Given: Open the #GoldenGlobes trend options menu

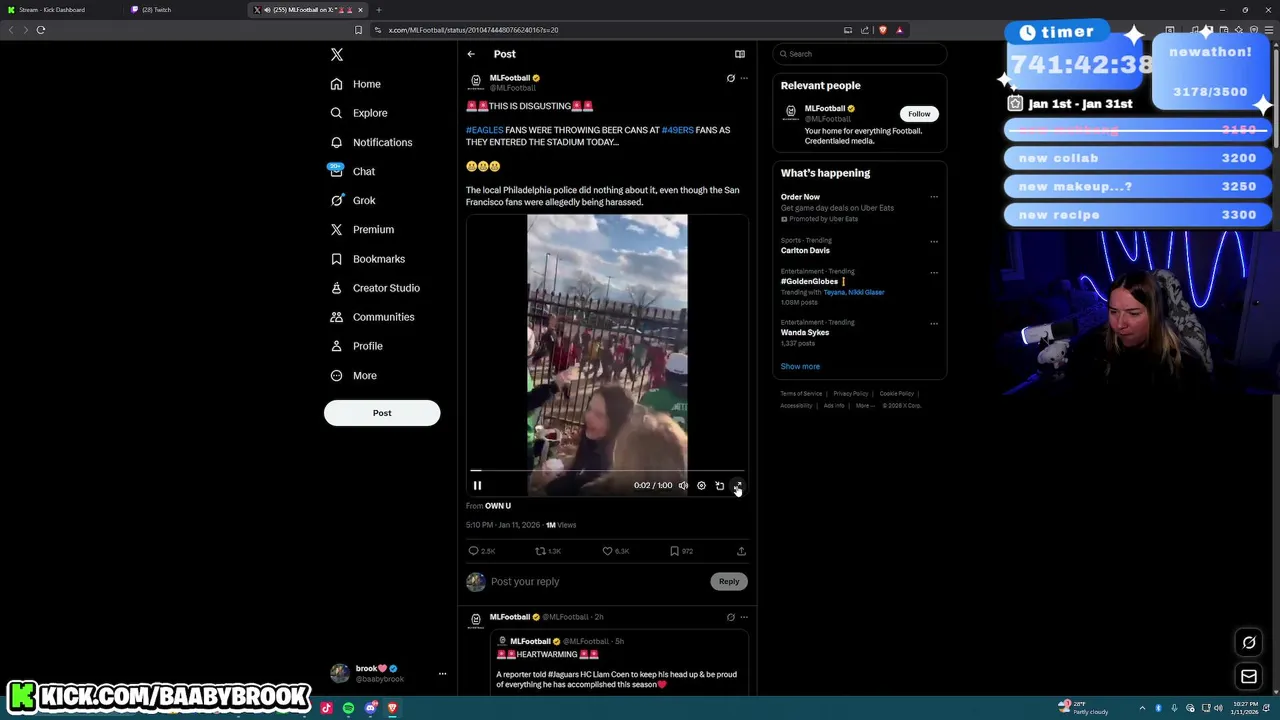Looking at the screenshot, I should 934,272.
